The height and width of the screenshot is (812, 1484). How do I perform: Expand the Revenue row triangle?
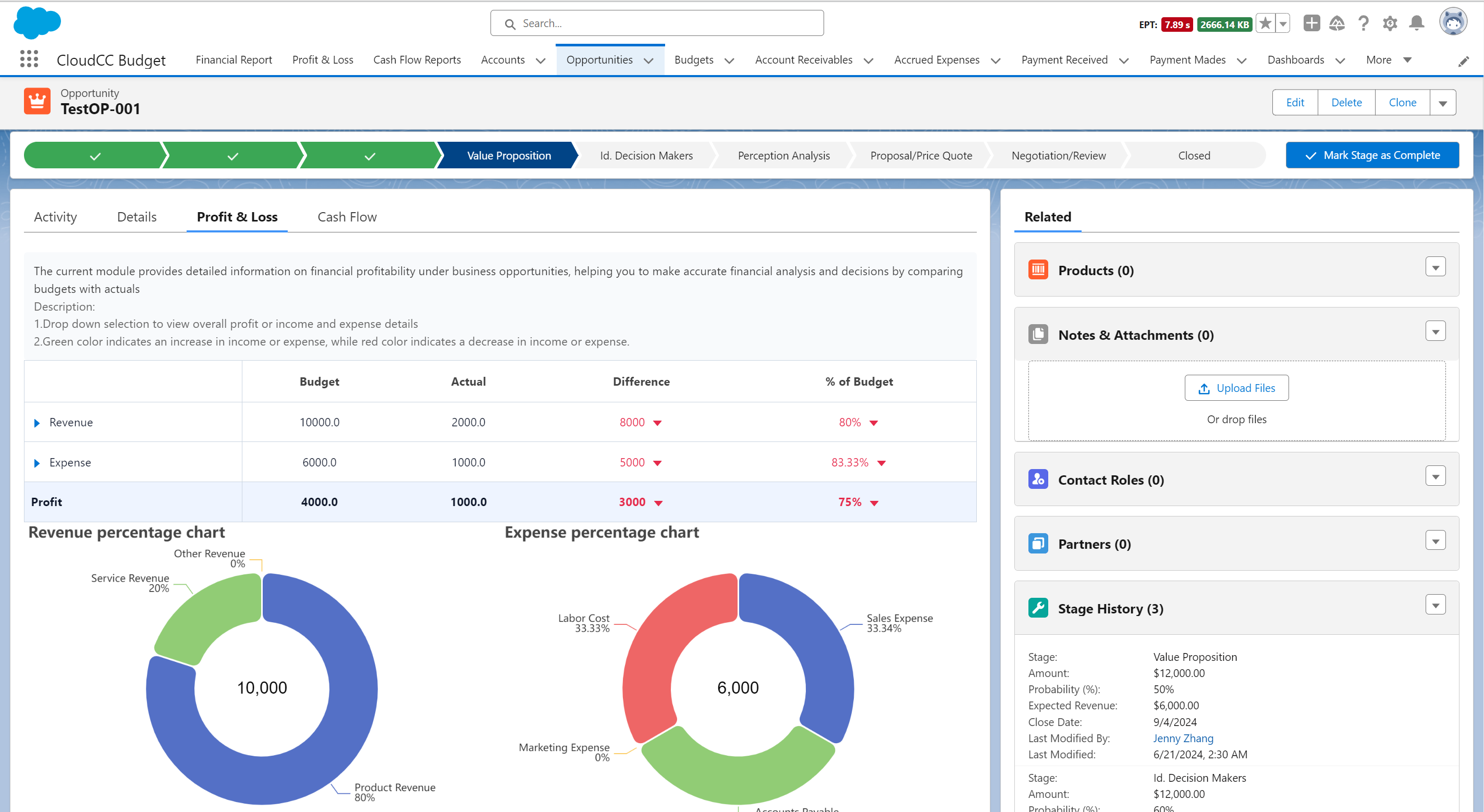coord(37,423)
